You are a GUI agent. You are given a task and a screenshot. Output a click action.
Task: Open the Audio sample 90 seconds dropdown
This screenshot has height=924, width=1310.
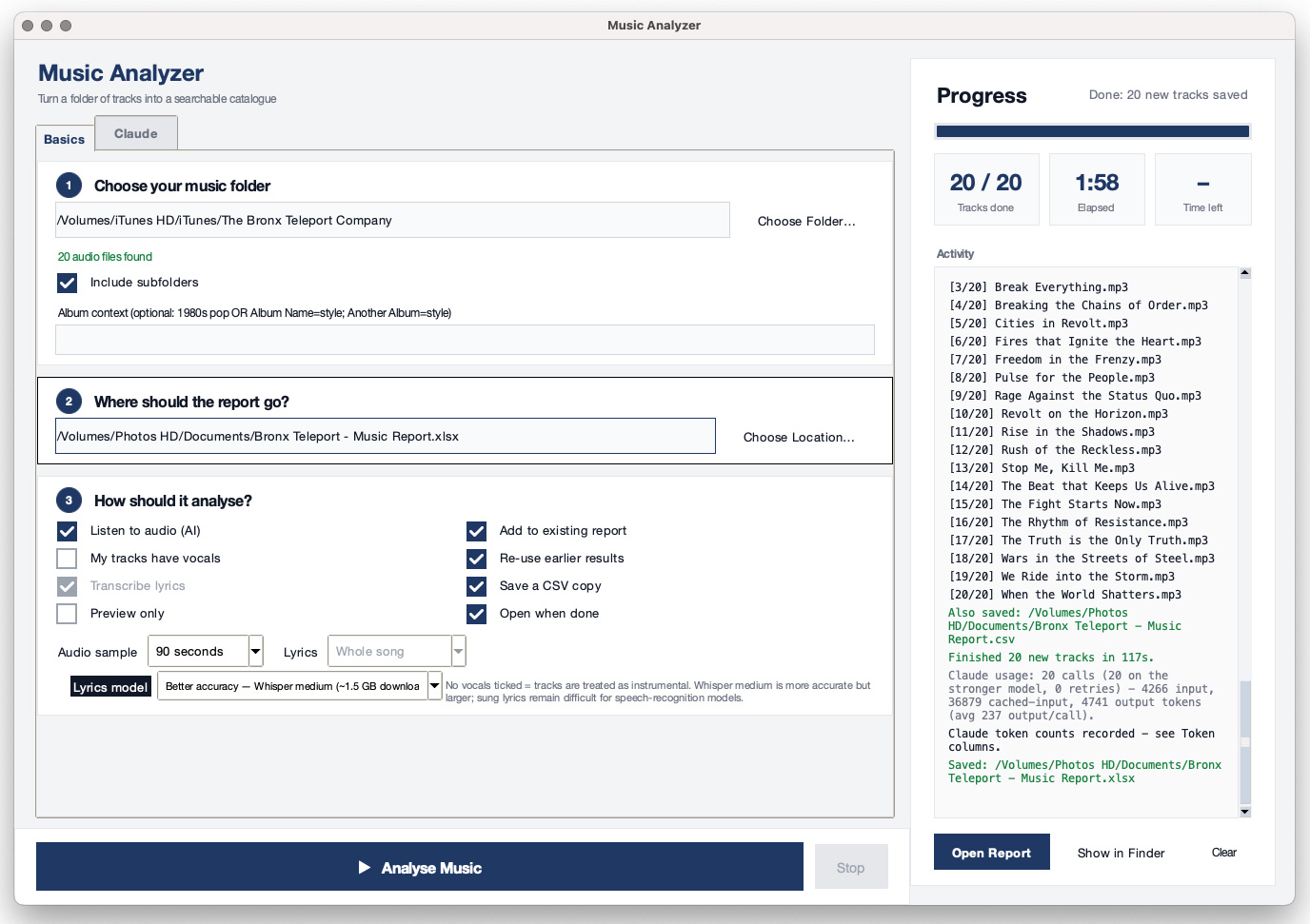[x=206, y=652]
